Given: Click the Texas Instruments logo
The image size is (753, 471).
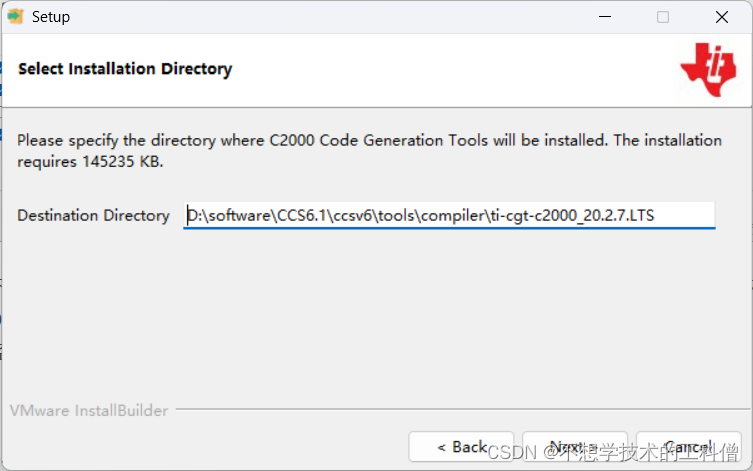Looking at the screenshot, I should point(709,70).
